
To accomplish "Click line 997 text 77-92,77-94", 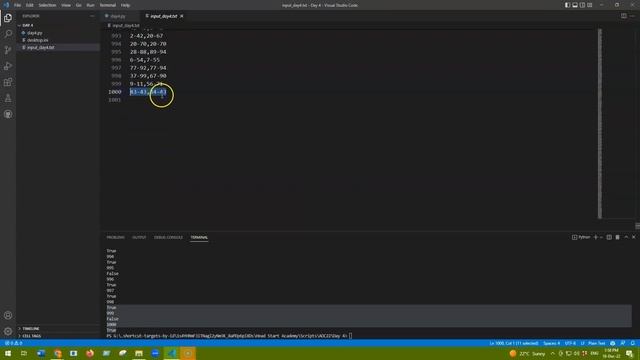I will (x=148, y=68).
